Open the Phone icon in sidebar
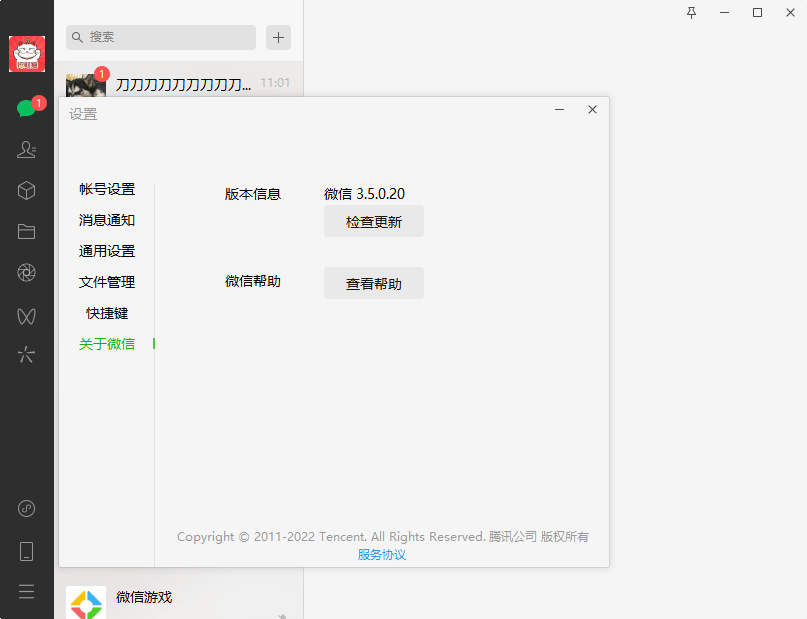The image size is (807, 619). click(26, 551)
